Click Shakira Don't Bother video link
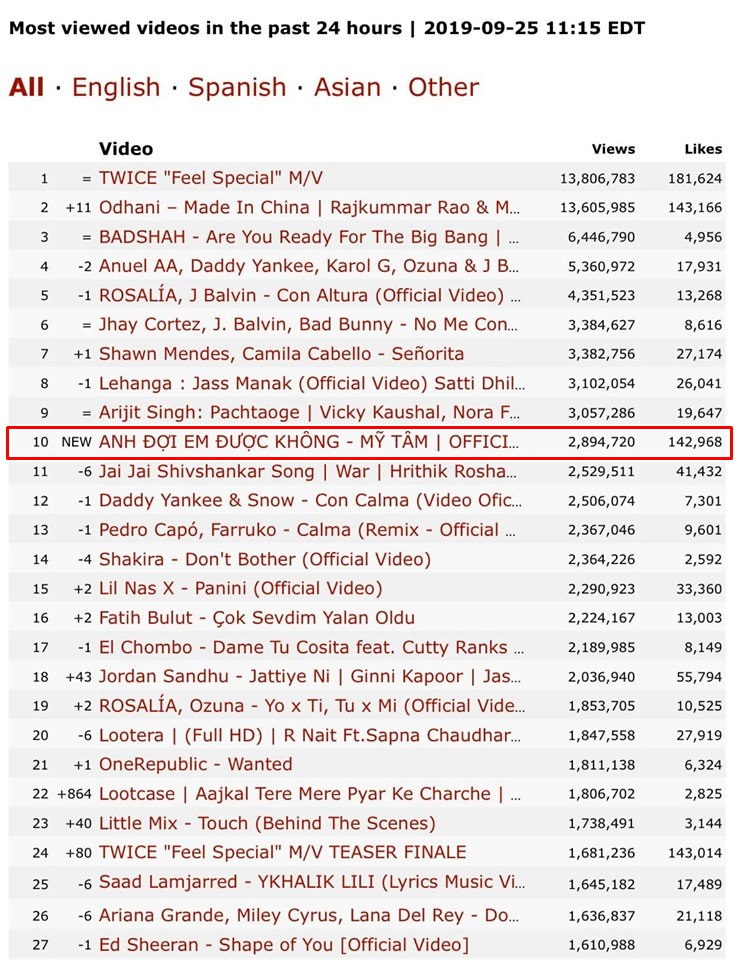 coord(265,559)
